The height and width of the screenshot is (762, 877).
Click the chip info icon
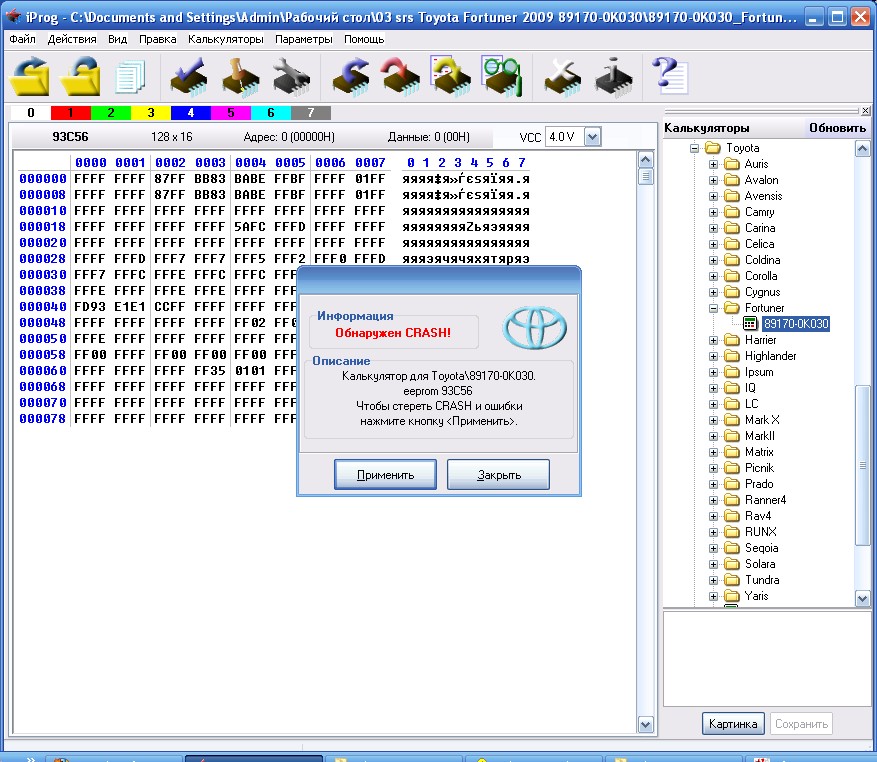[611, 76]
